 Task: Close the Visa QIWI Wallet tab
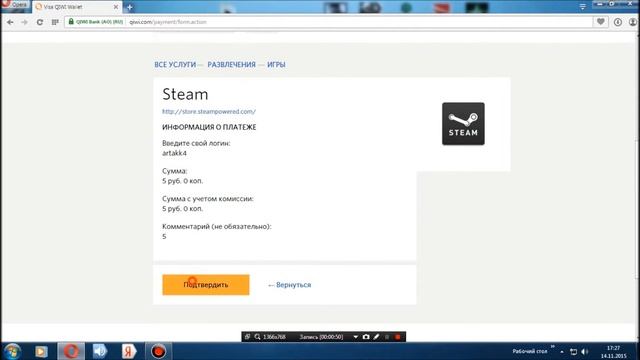point(116,7)
